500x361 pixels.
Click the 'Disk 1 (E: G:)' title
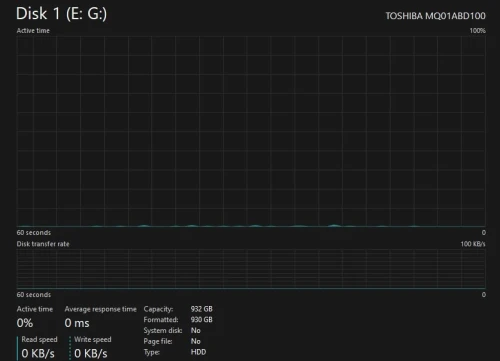(62, 14)
